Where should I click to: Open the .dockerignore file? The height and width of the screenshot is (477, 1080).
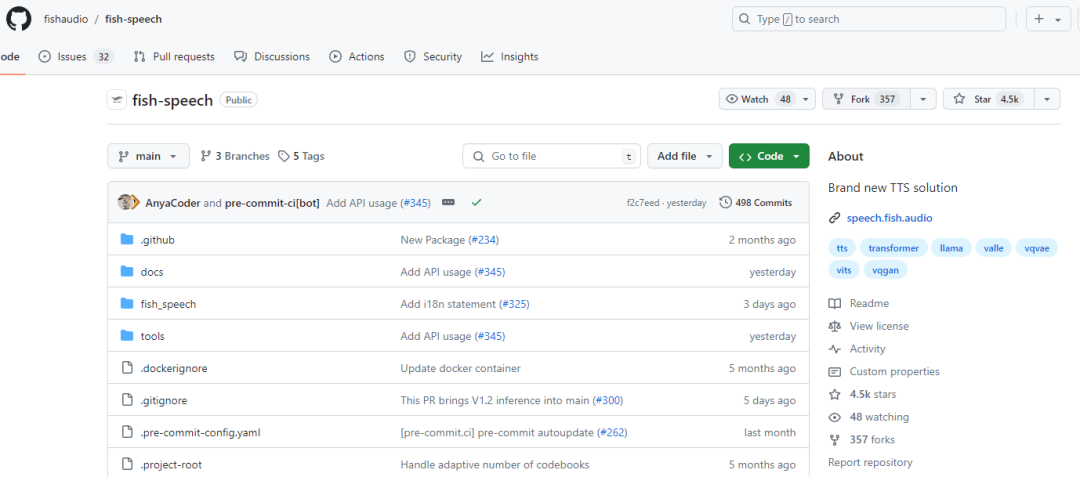coord(174,368)
